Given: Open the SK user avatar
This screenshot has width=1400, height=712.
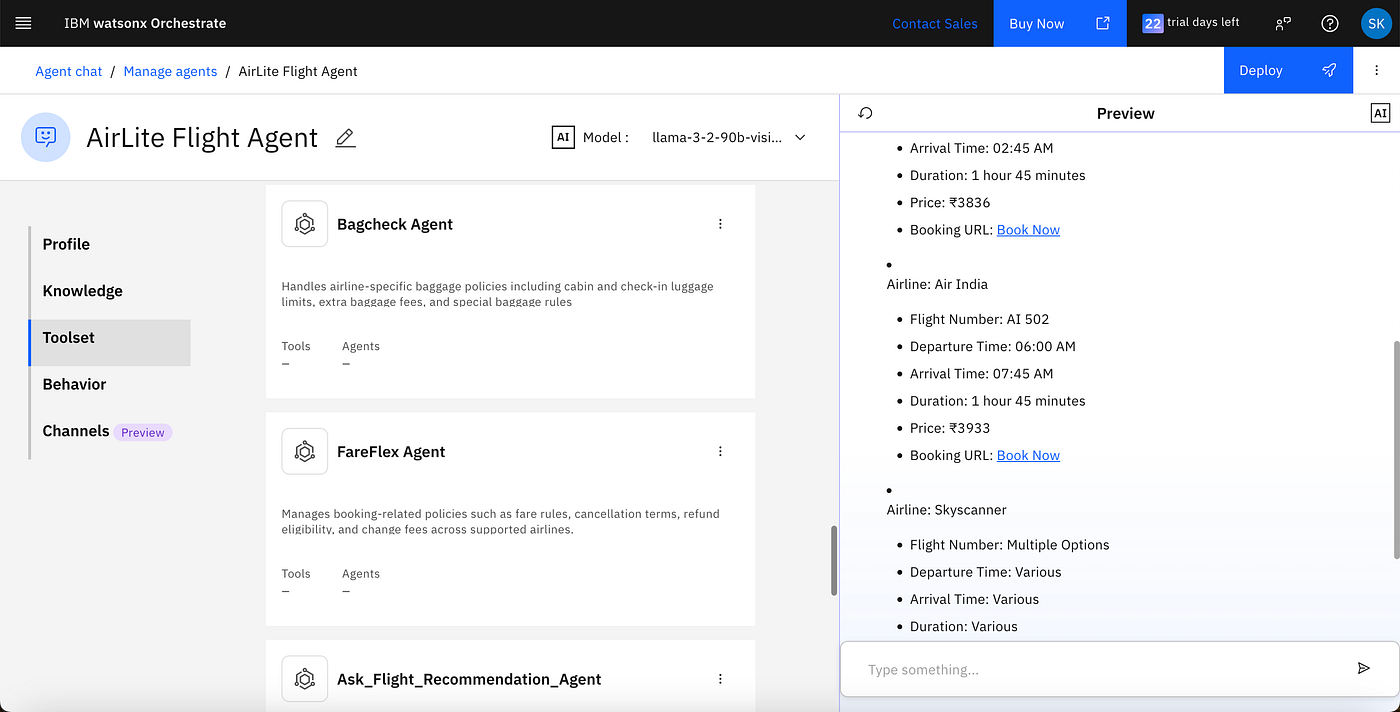Looking at the screenshot, I should pyautogui.click(x=1376, y=23).
